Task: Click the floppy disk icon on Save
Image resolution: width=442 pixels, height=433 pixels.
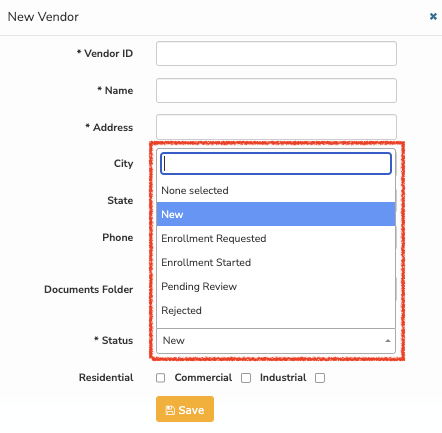Action: tap(170, 410)
